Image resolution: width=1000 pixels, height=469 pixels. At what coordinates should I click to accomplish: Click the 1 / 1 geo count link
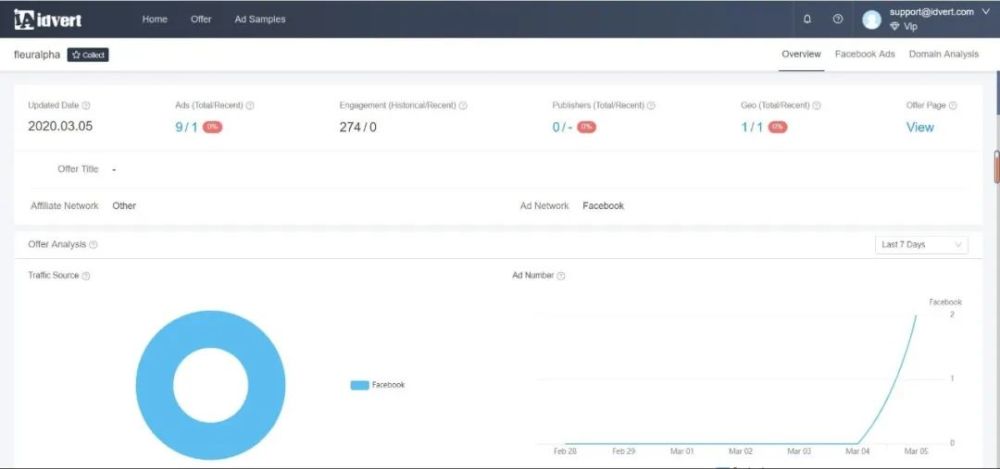(x=751, y=127)
